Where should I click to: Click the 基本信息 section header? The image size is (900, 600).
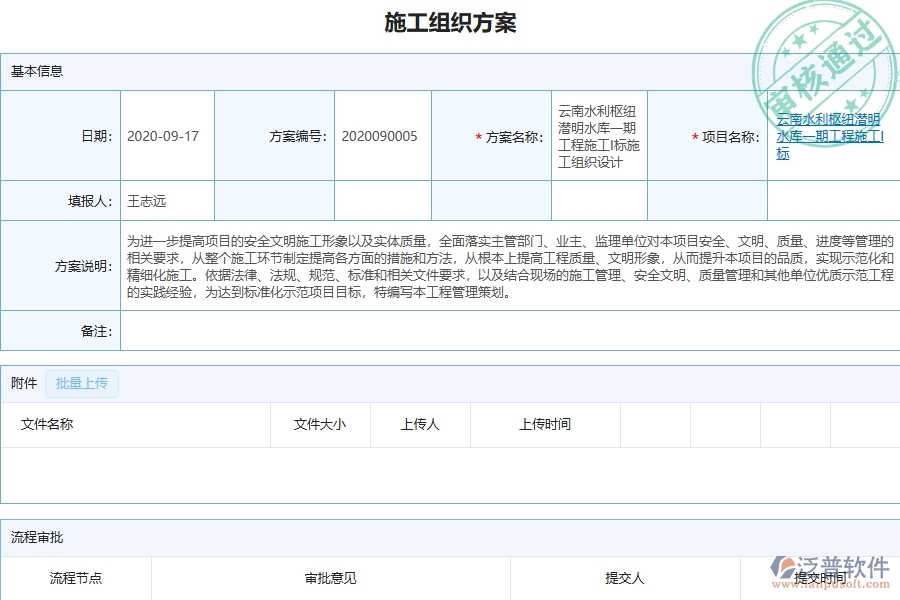click(35, 71)
